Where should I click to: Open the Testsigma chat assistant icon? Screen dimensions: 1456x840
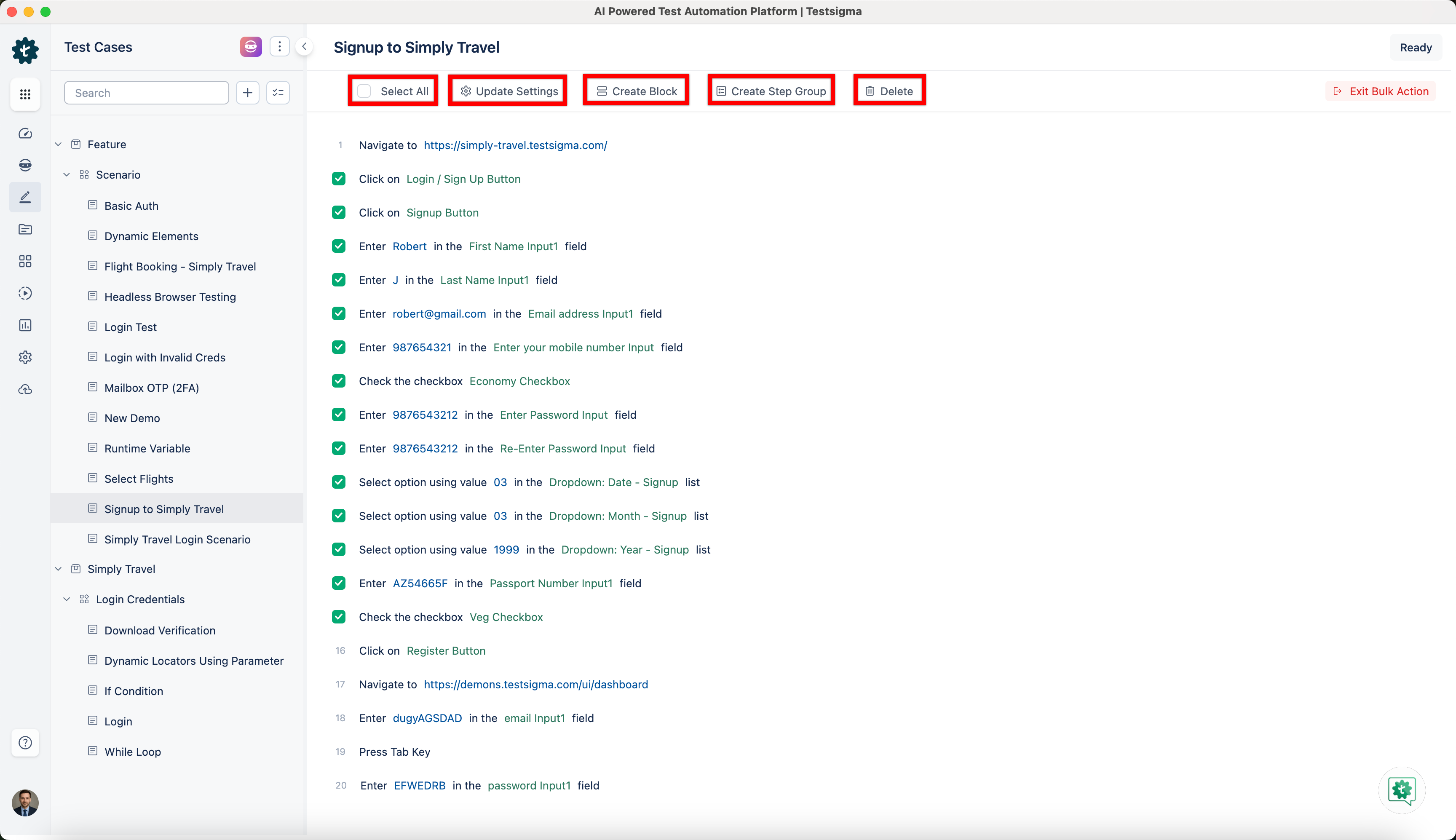coord(1402,790)
